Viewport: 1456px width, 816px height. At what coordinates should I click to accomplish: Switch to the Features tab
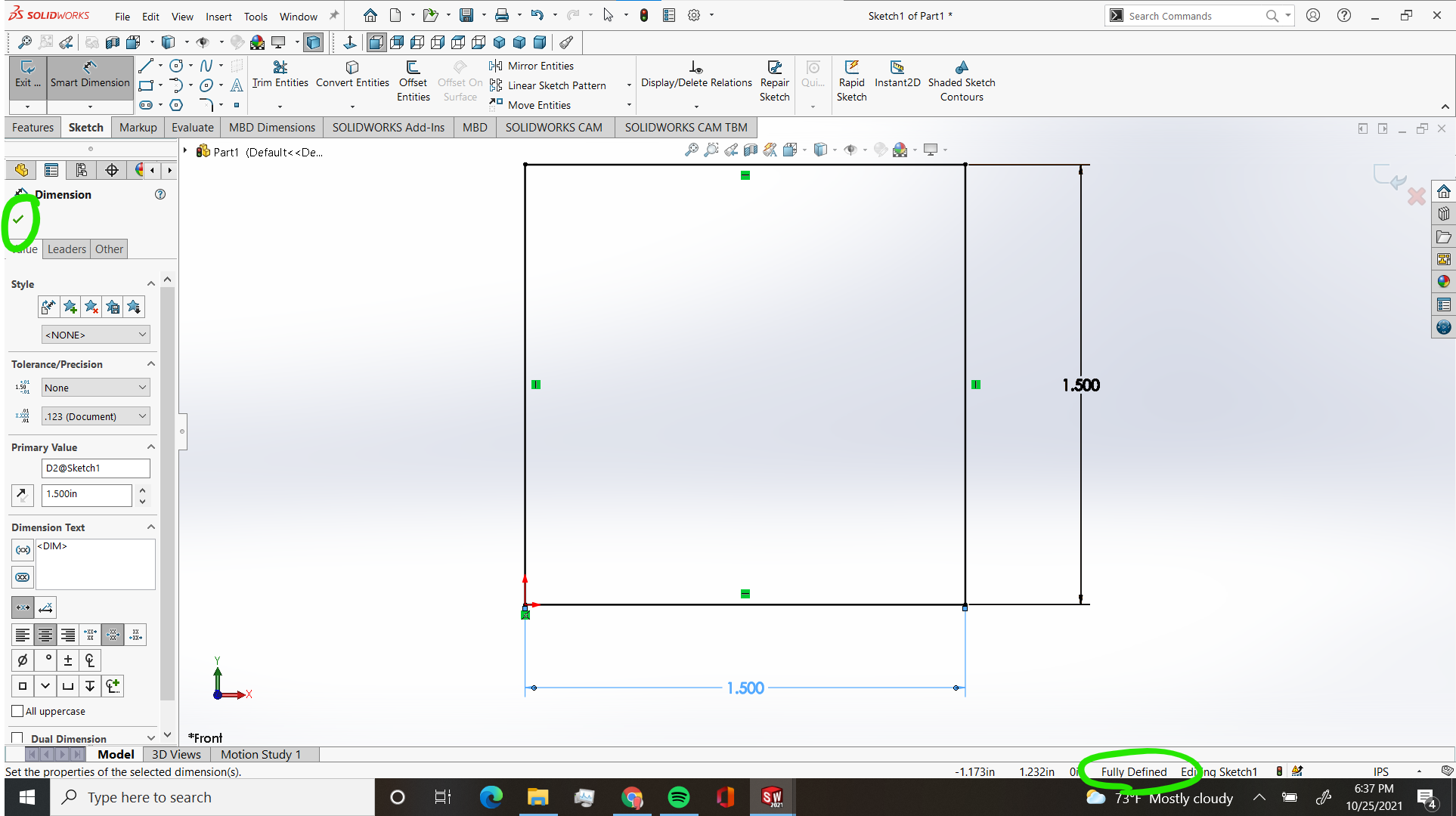[x=33, y=127]
